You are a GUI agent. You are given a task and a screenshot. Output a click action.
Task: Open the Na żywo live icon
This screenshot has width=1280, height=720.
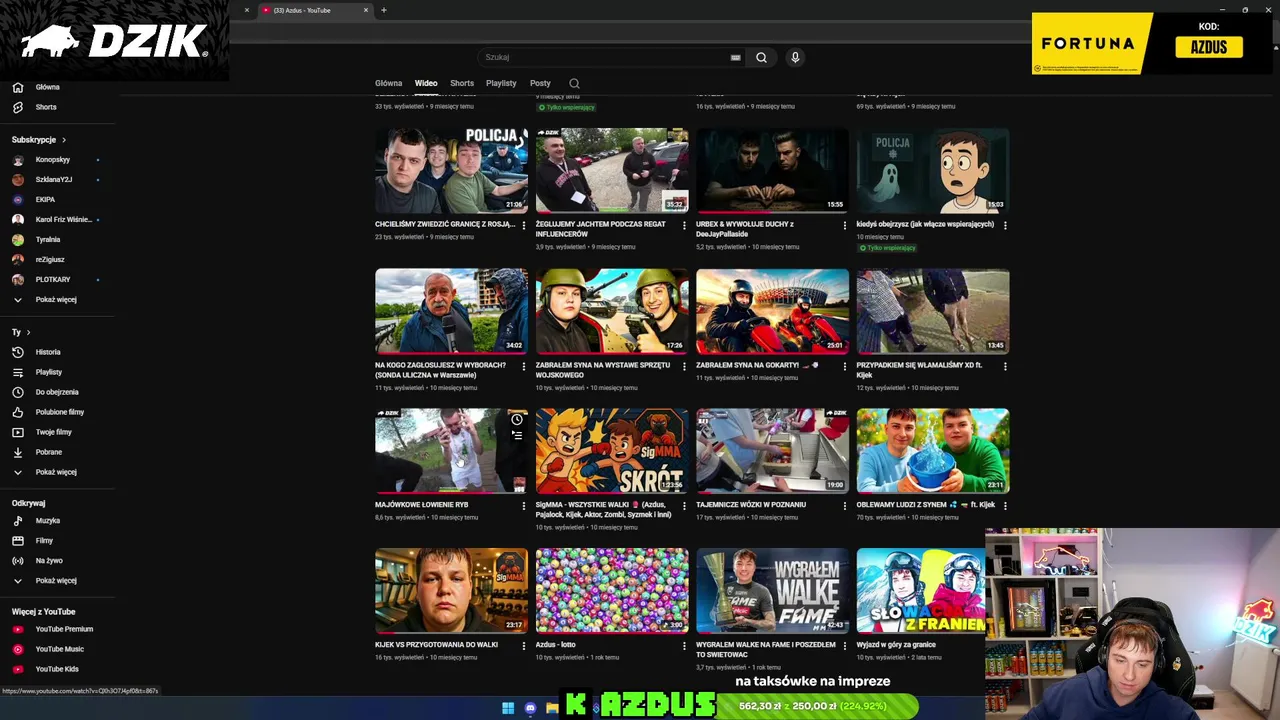point(17,561)
